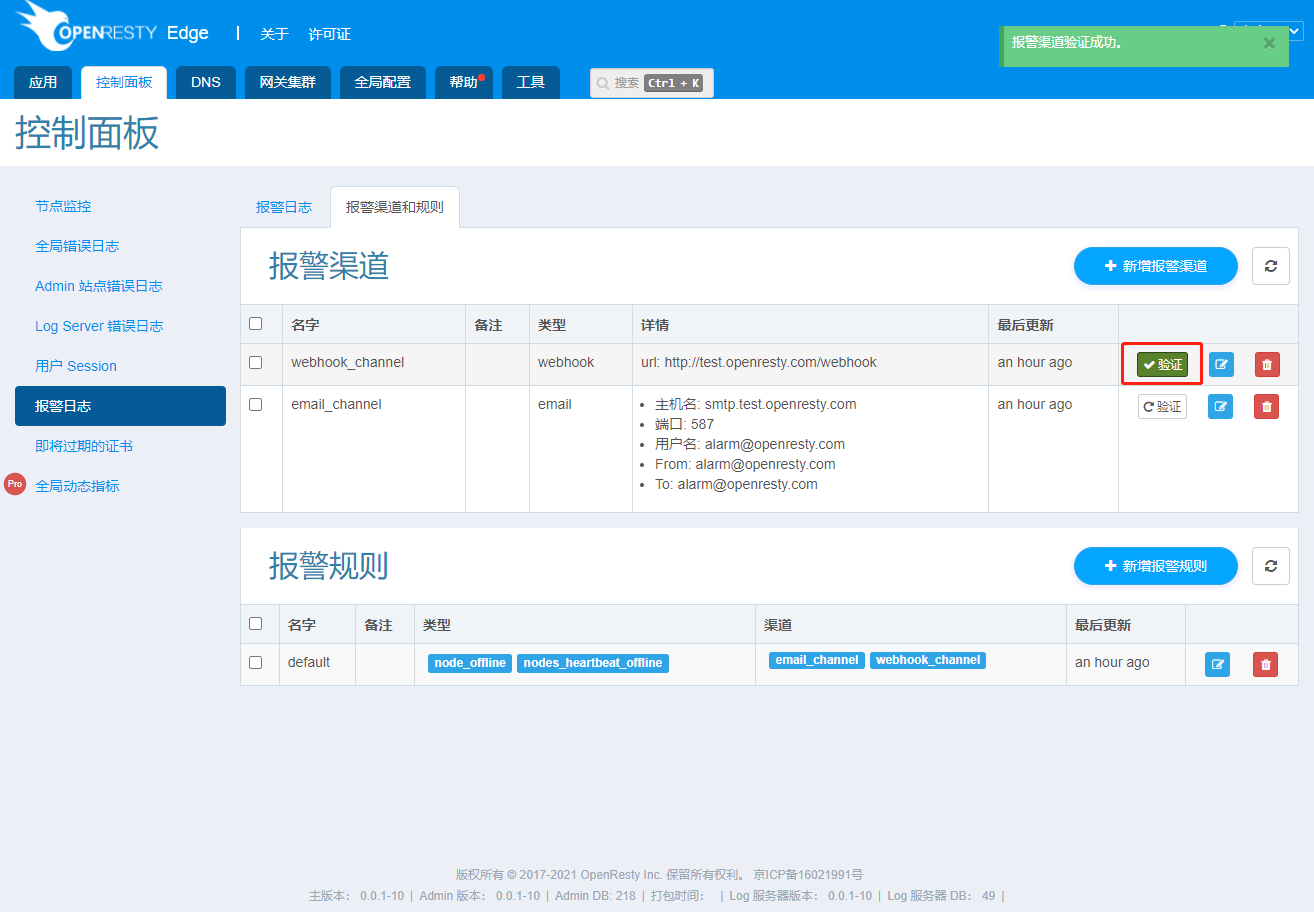Tick the email_channel row checkbox

tap(255, 404)
